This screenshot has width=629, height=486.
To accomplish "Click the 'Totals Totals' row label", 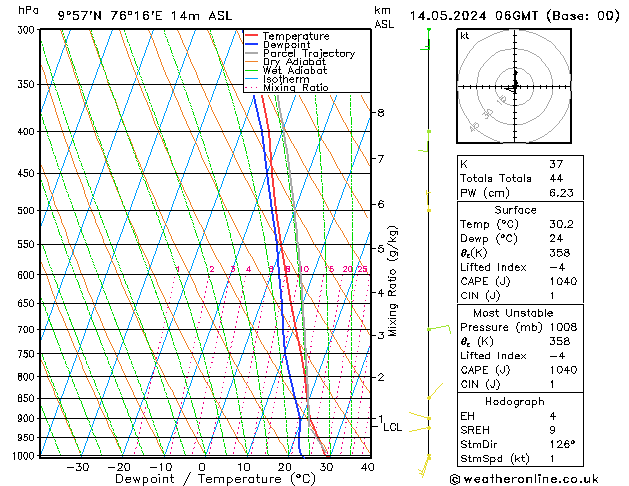I will coord(496,178).
